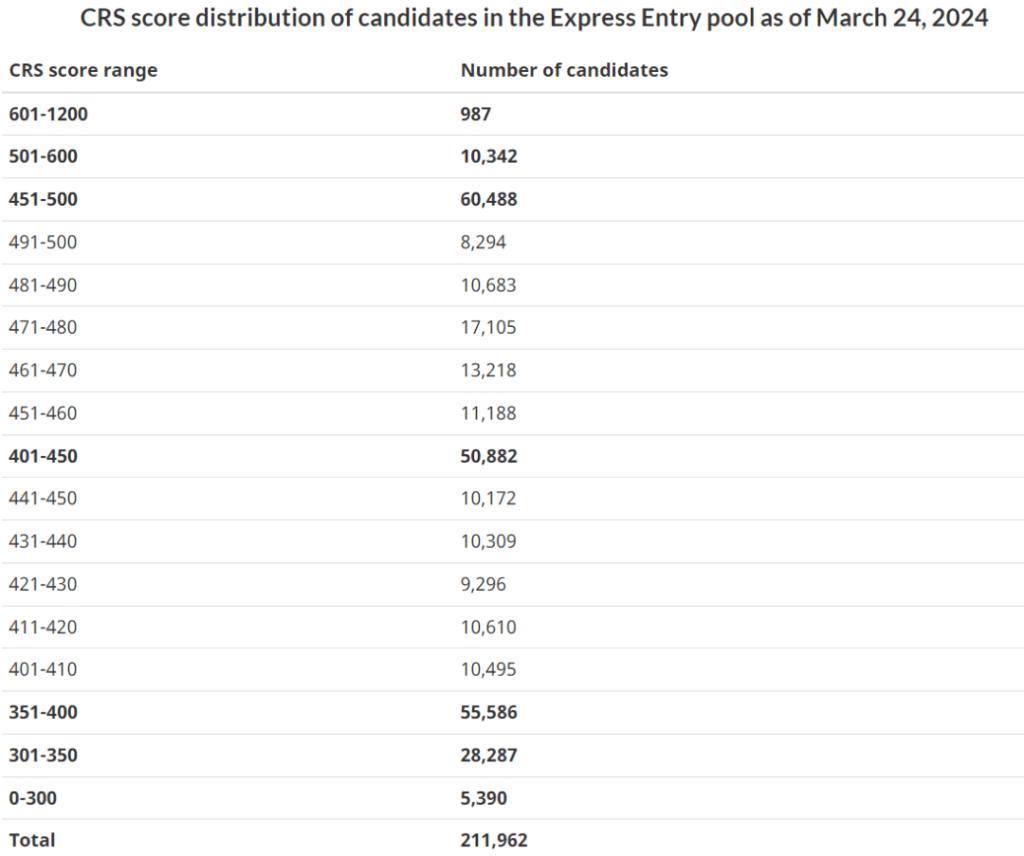Select the 491-500 sub-range cell
Viewport: 1024px width, 856px height.
click(43, 242)
